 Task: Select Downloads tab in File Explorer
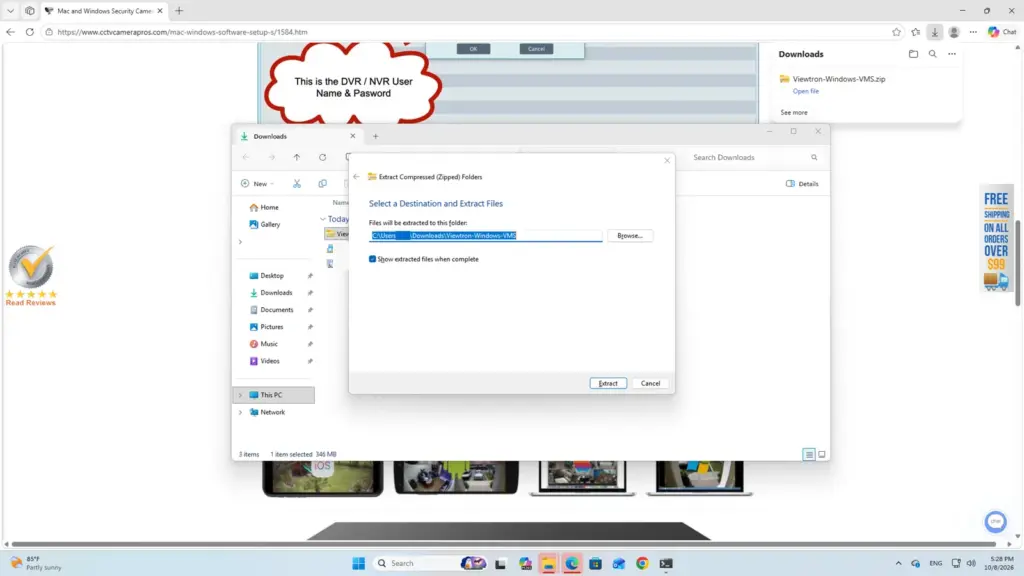pyautogui.click(x=297, y=136)
